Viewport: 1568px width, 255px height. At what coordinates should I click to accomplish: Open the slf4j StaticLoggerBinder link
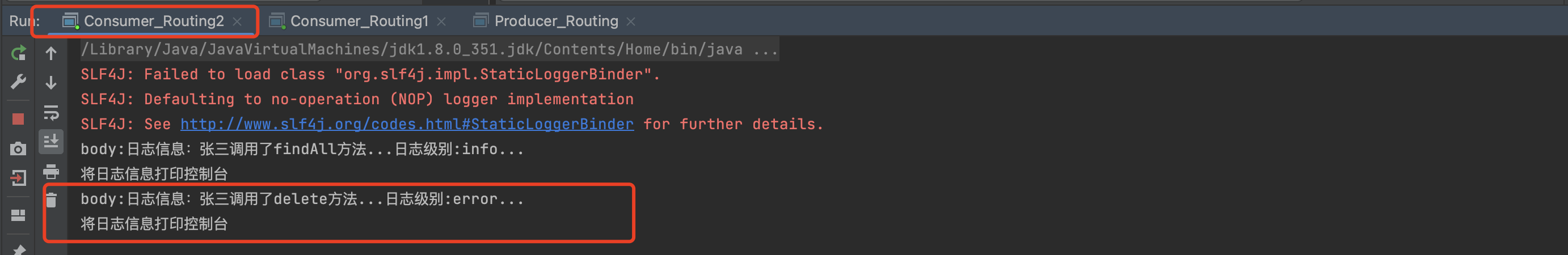[x=407, y=124]
